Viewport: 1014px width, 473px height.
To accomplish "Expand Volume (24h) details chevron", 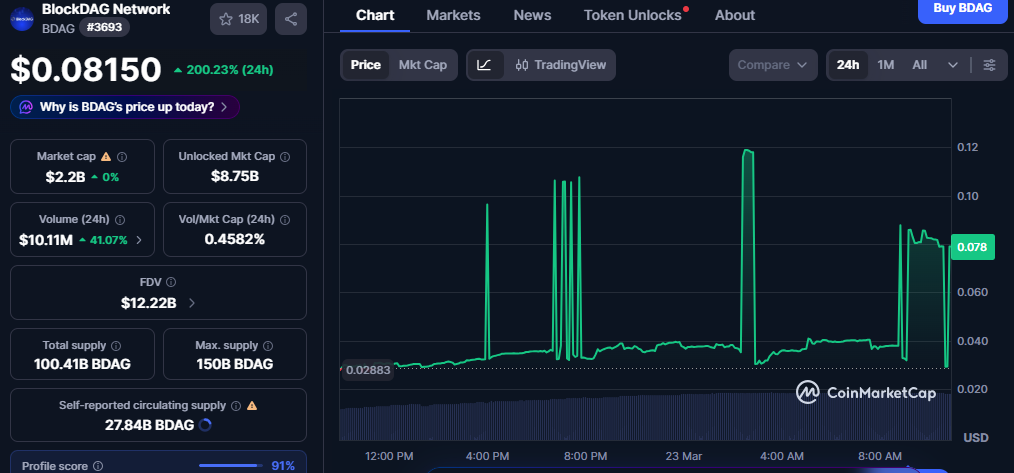I will (x=138, y=240).
